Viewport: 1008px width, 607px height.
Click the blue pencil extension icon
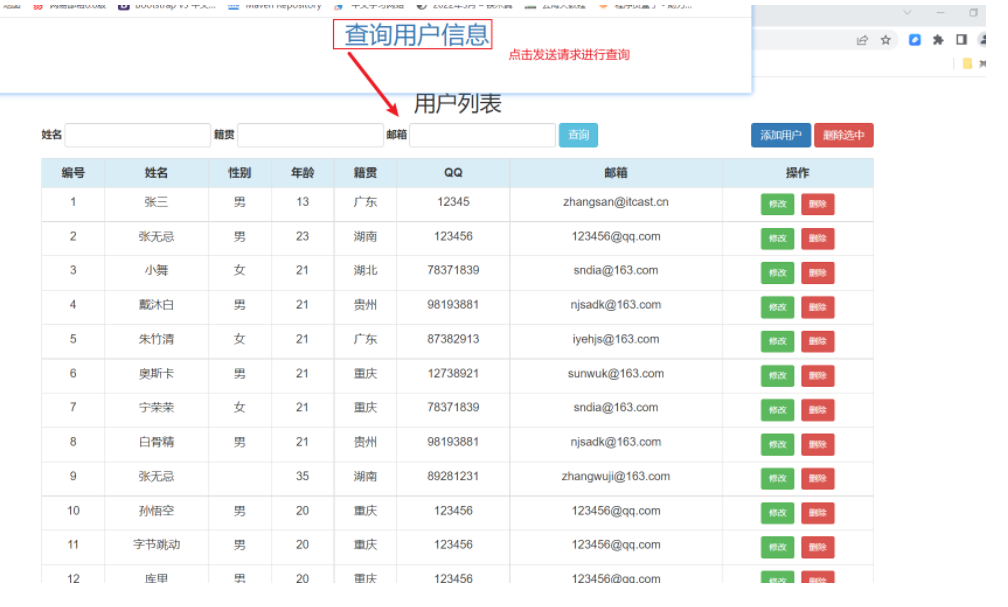(x=914, y=40)
